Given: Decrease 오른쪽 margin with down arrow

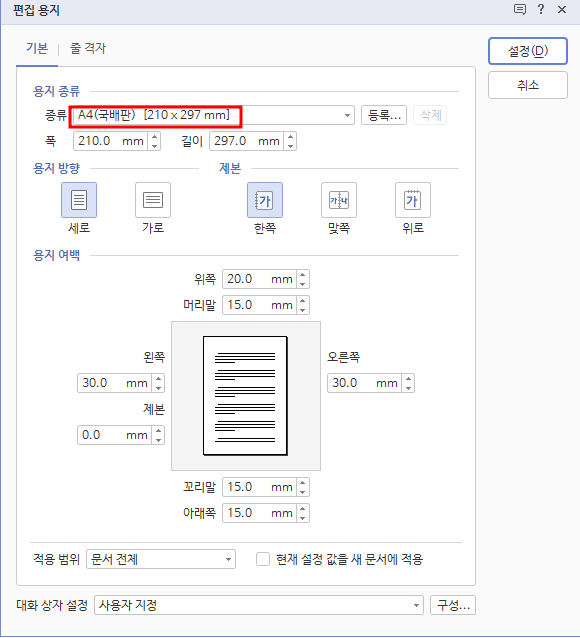Looking at the screenshot, I should tap(408, 387).
